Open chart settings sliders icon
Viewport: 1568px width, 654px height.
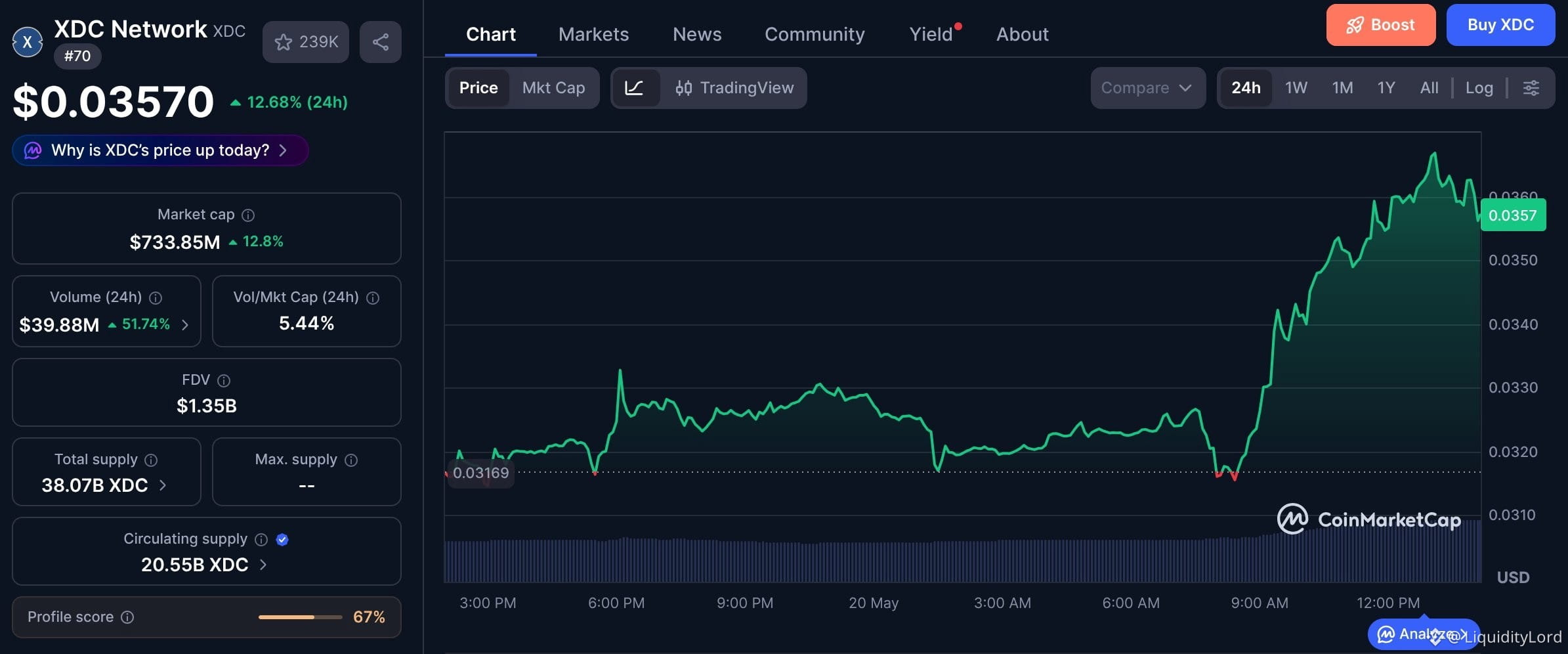pyautogui.click(x=1531, y=88)
